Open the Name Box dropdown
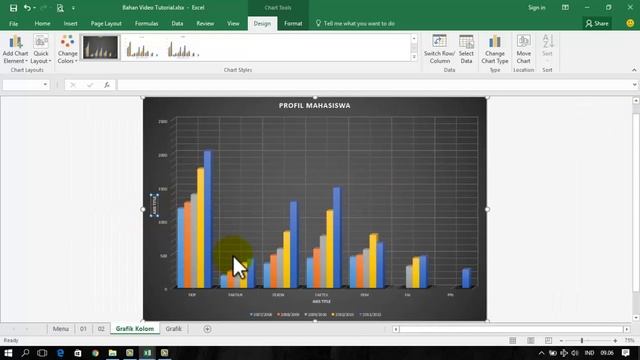 tap(45, 84)
